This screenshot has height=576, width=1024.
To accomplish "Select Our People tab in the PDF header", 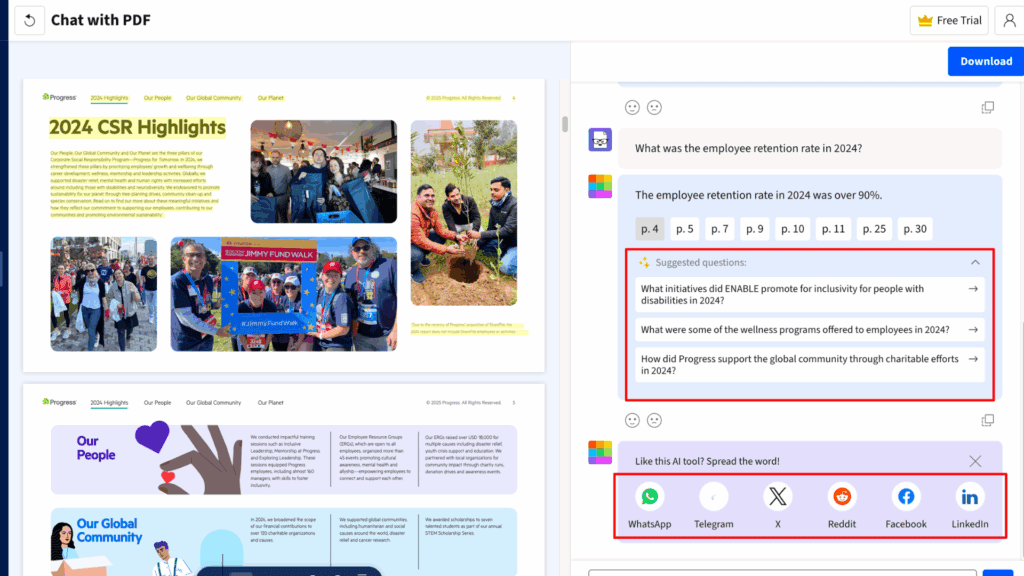I will 157,98.
